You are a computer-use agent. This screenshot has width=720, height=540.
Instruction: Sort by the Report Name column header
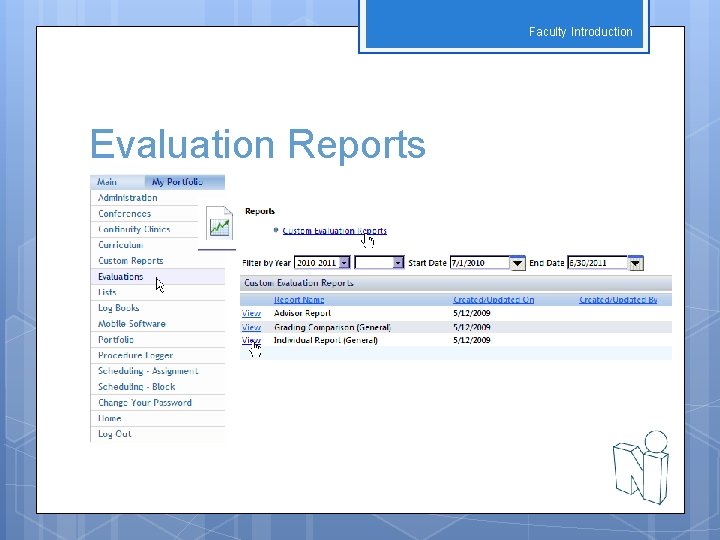click(x=299, y=300)
